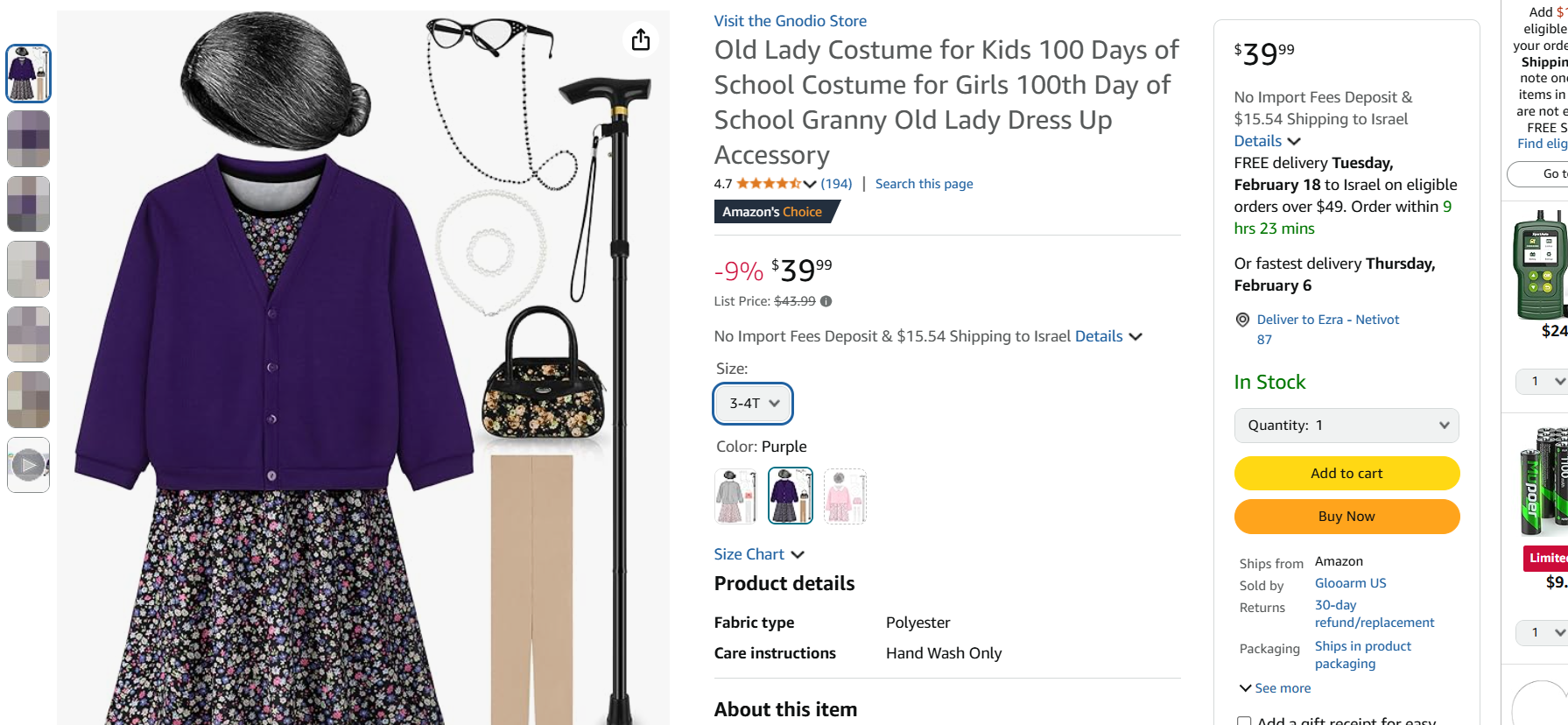Open the Quantity dropdown

(1347, 426)
